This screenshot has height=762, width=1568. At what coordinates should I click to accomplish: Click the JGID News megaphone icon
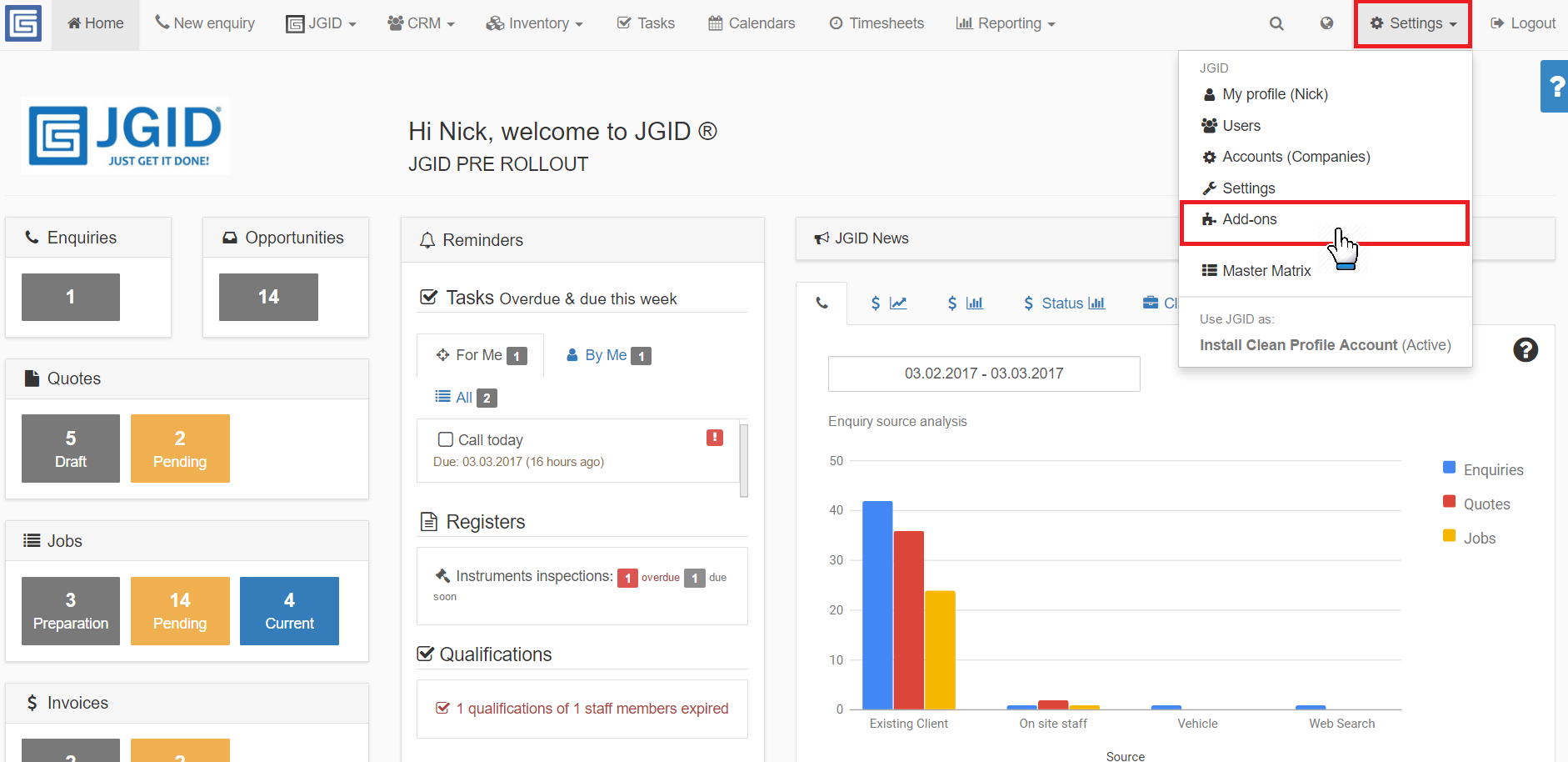point(821,238)
